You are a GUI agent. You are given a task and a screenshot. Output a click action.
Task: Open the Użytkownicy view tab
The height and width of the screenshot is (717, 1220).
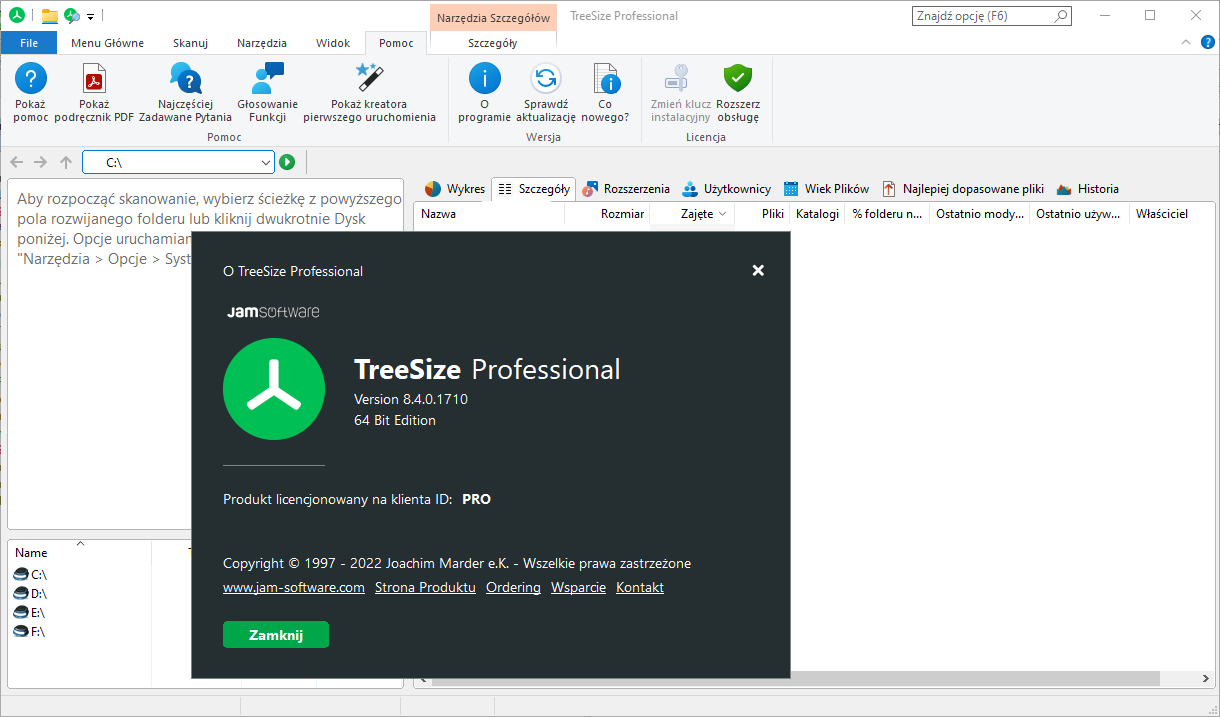[x=727, y=188]
